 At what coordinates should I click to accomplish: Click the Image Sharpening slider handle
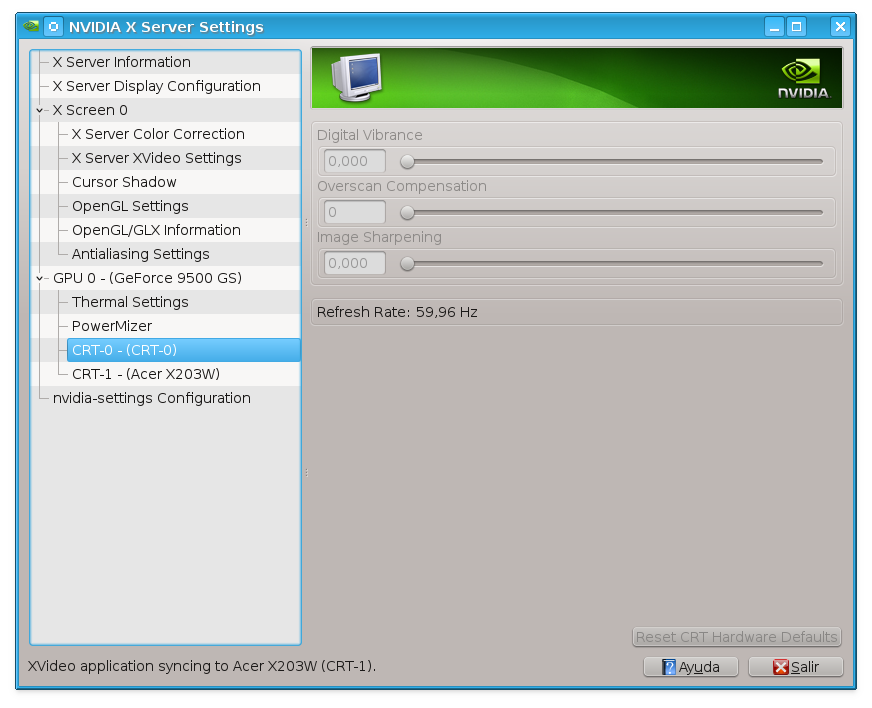coord(407,264)
